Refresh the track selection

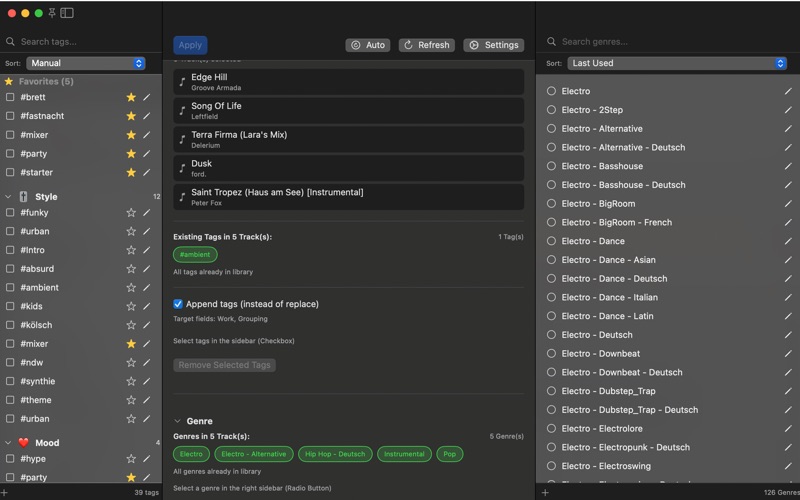(427, 45)
